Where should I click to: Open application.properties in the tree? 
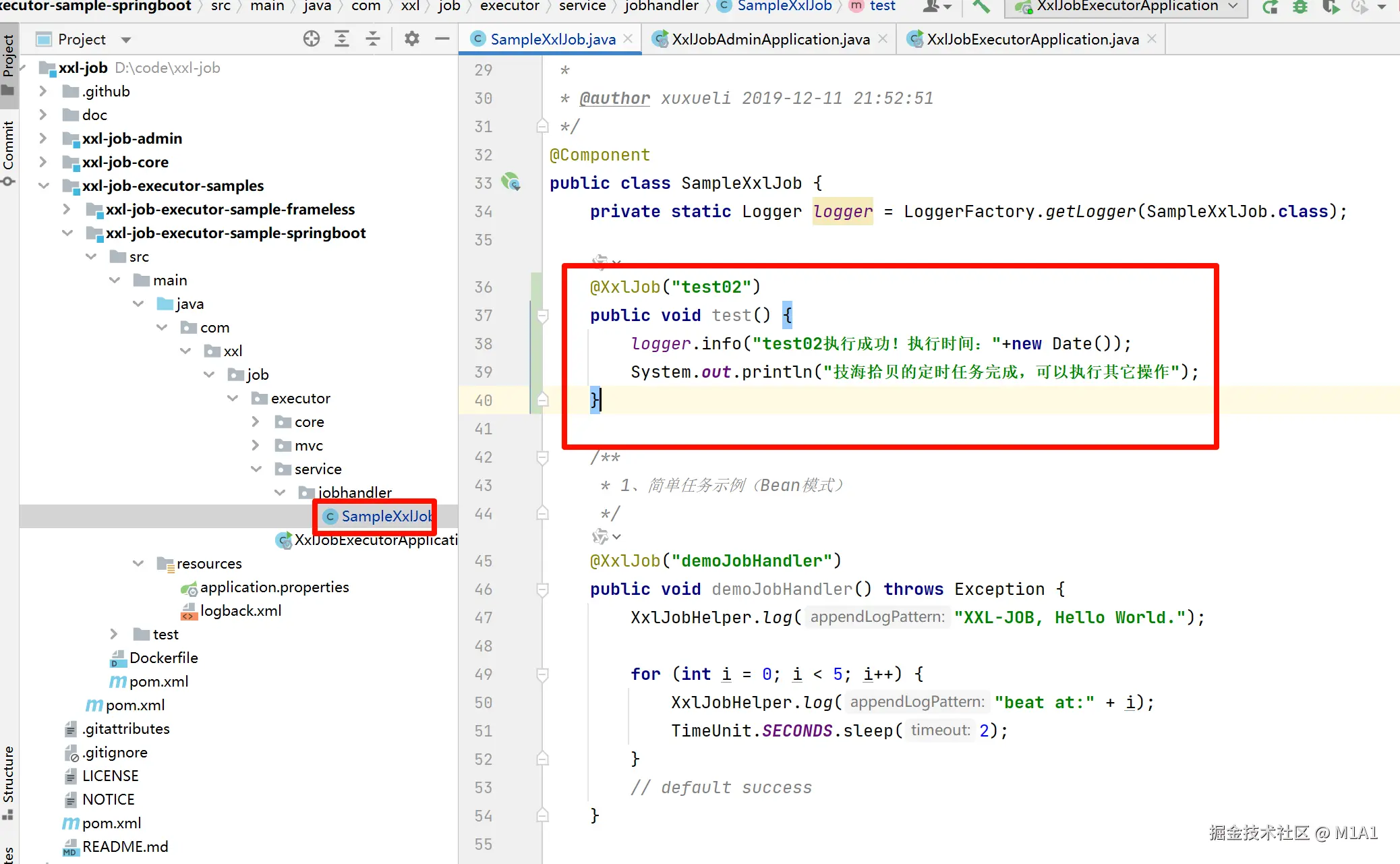[x=274, y=587]
